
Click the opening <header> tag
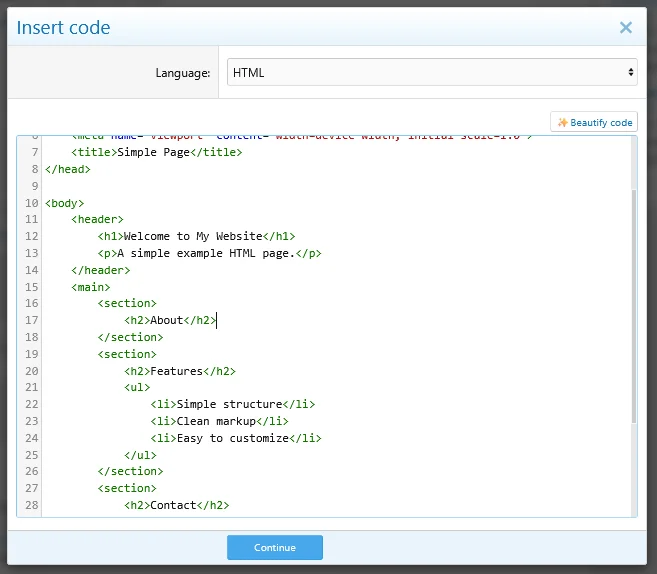pyautogui.click(x=97, y=220)
